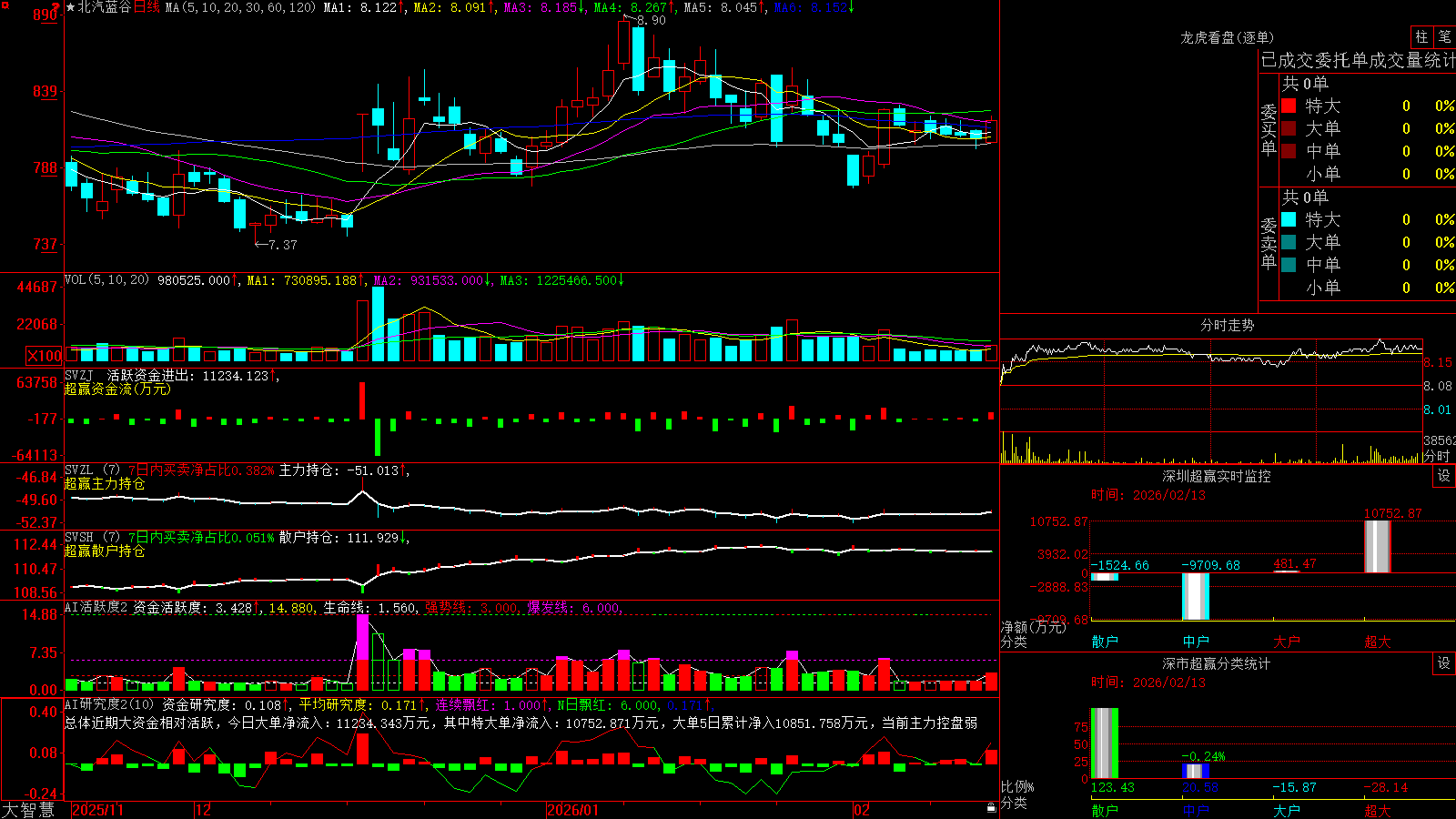Viewport: 1456px width, 819px height.
Task: Click the green 散户 bar labeled 123.43
Action: click(1105, 743)
